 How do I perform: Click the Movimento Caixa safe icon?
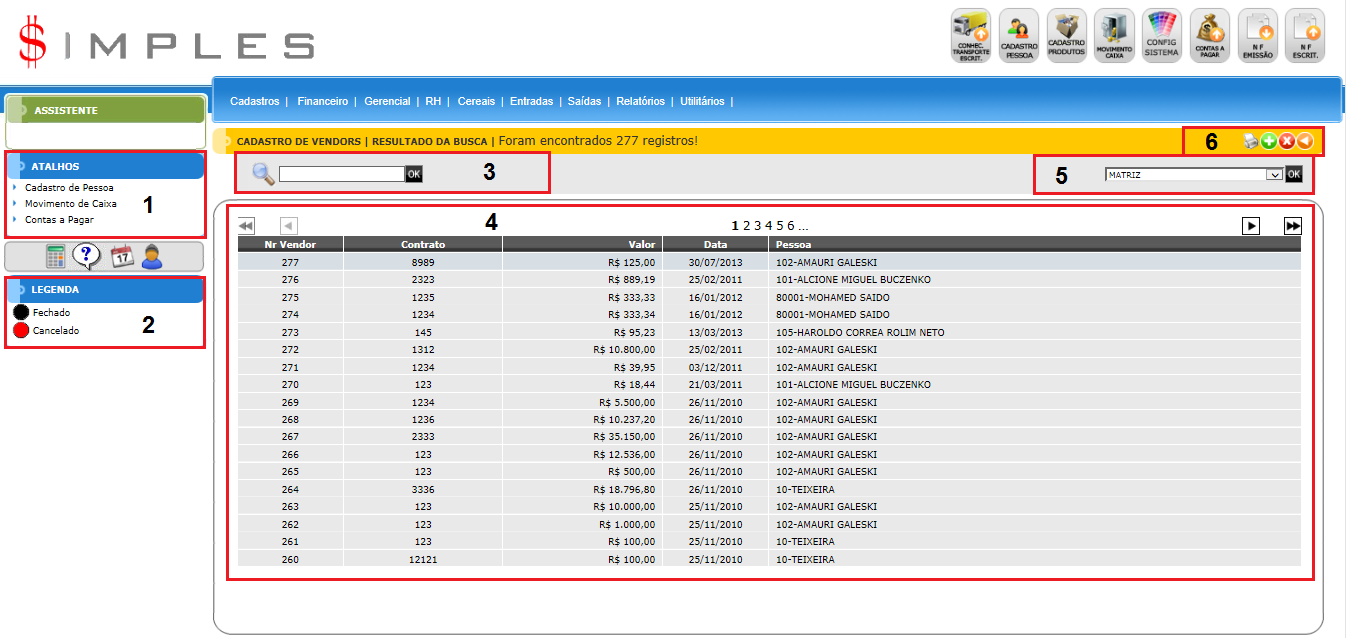1114,36
